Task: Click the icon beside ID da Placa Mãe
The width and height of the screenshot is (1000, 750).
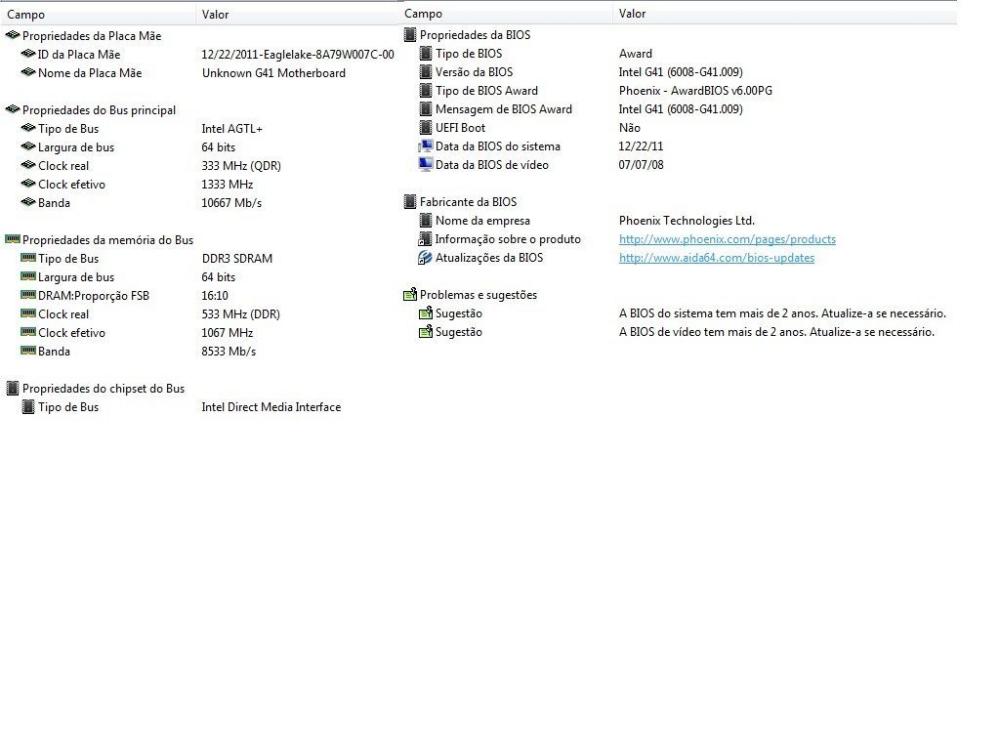Action: (x=27, y=54)
